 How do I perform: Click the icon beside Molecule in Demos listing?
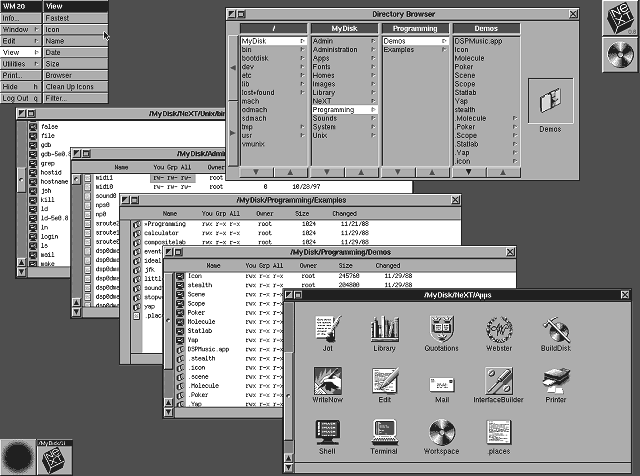coord(180,322)
